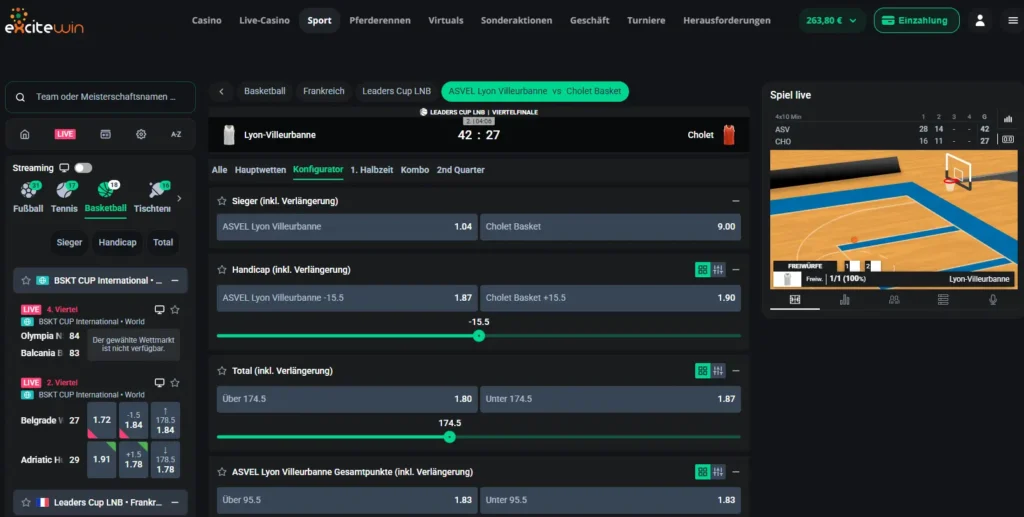Show more sports with right chevron

tap(180, 198)
